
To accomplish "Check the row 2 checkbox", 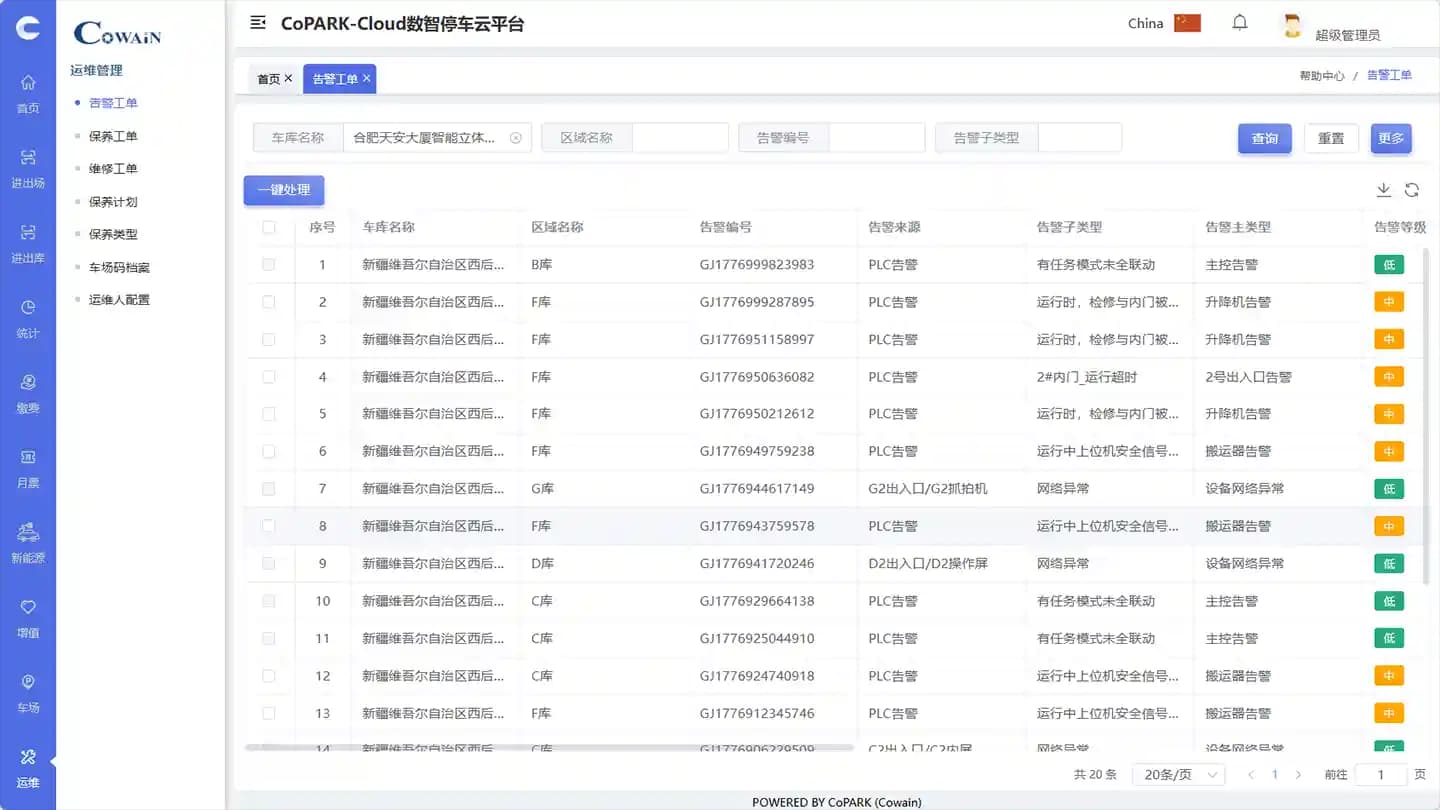I will [x=269, y=302].
